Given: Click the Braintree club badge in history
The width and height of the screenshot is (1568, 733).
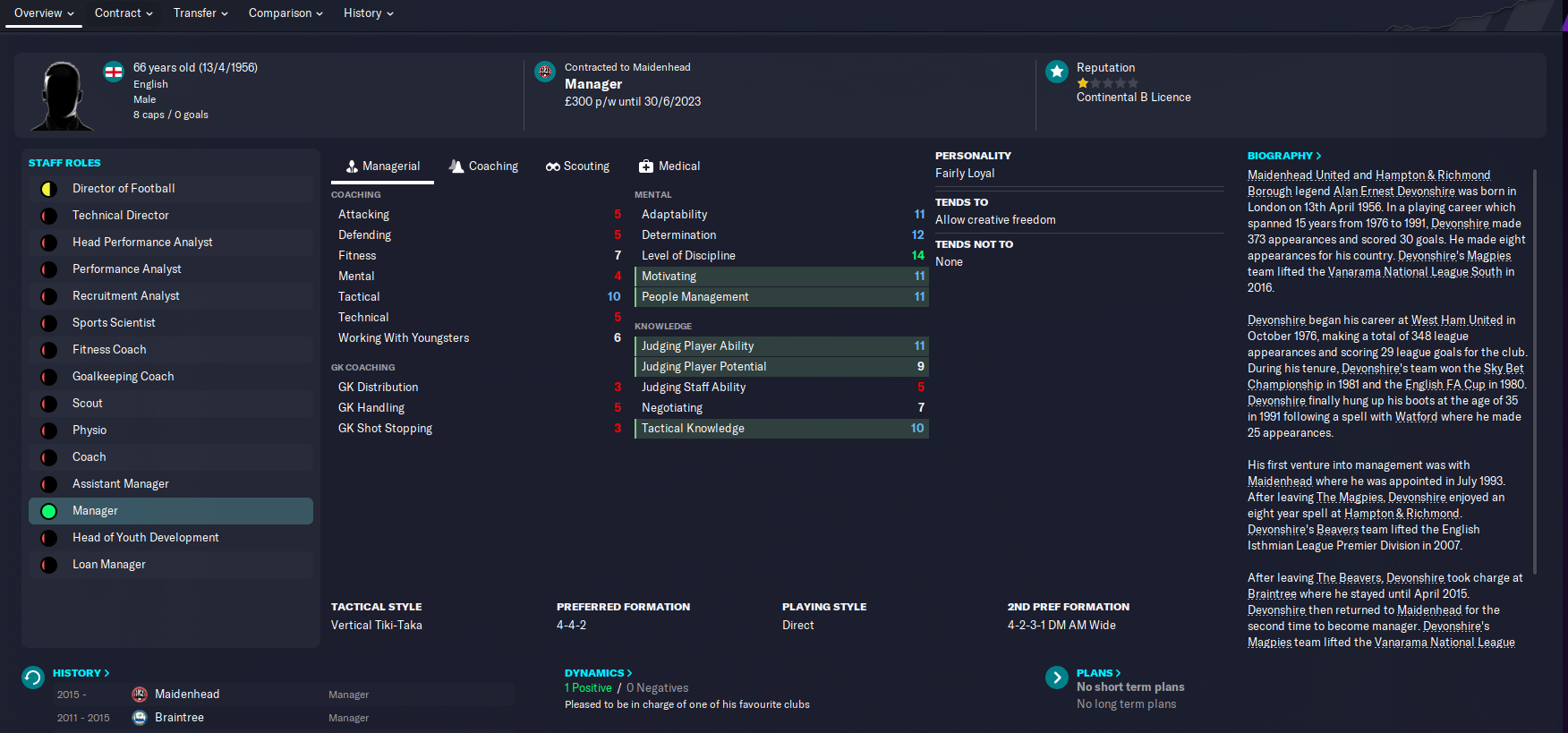Looking at the screenshot, I should tap(140, 718).
